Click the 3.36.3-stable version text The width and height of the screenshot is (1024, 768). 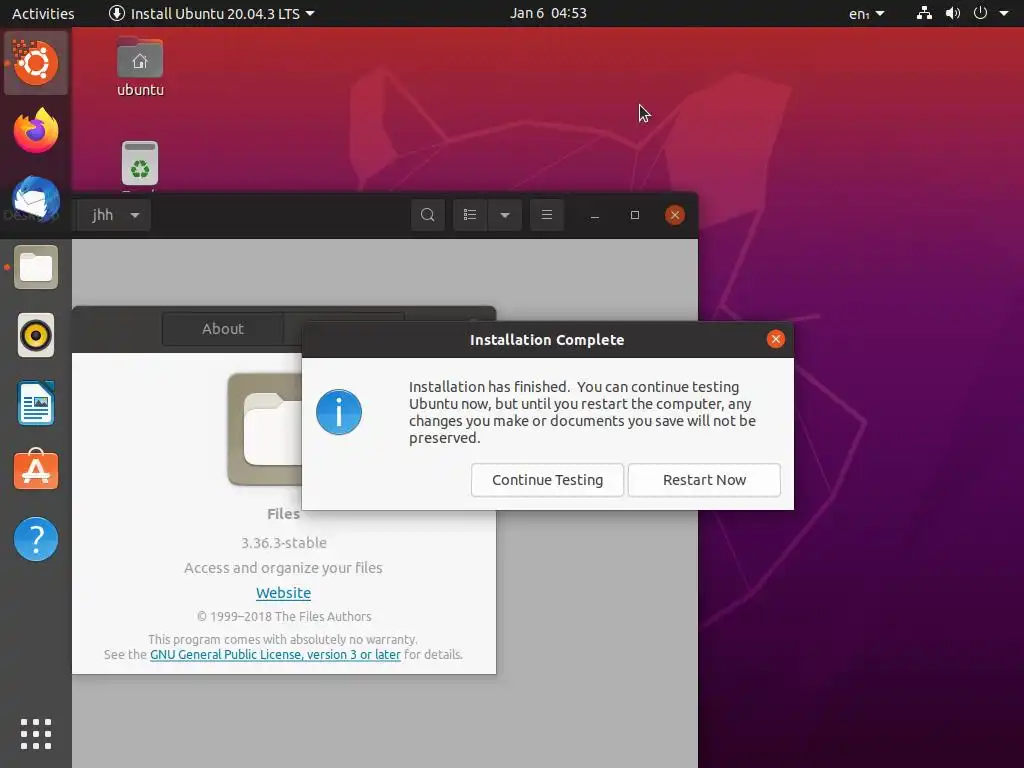pos(283,543)
